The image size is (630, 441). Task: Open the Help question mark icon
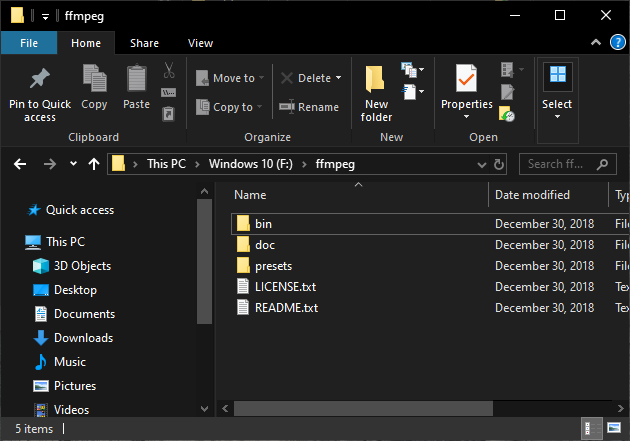tap(615, 43)
